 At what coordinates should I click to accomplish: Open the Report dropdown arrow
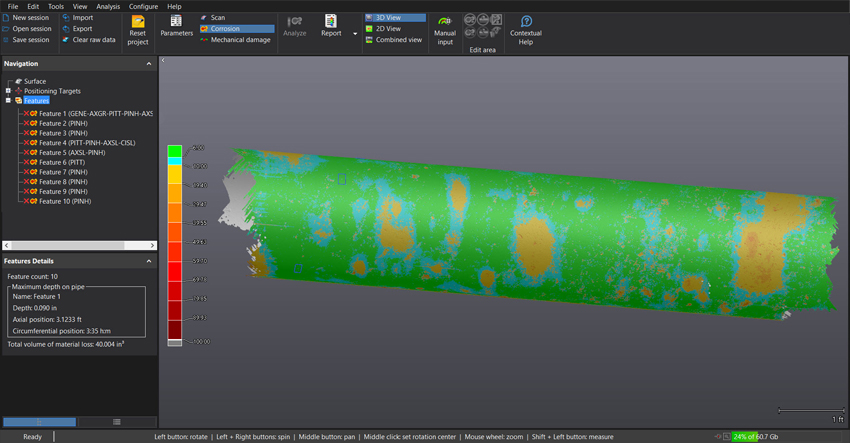click(x=355, y=33)
